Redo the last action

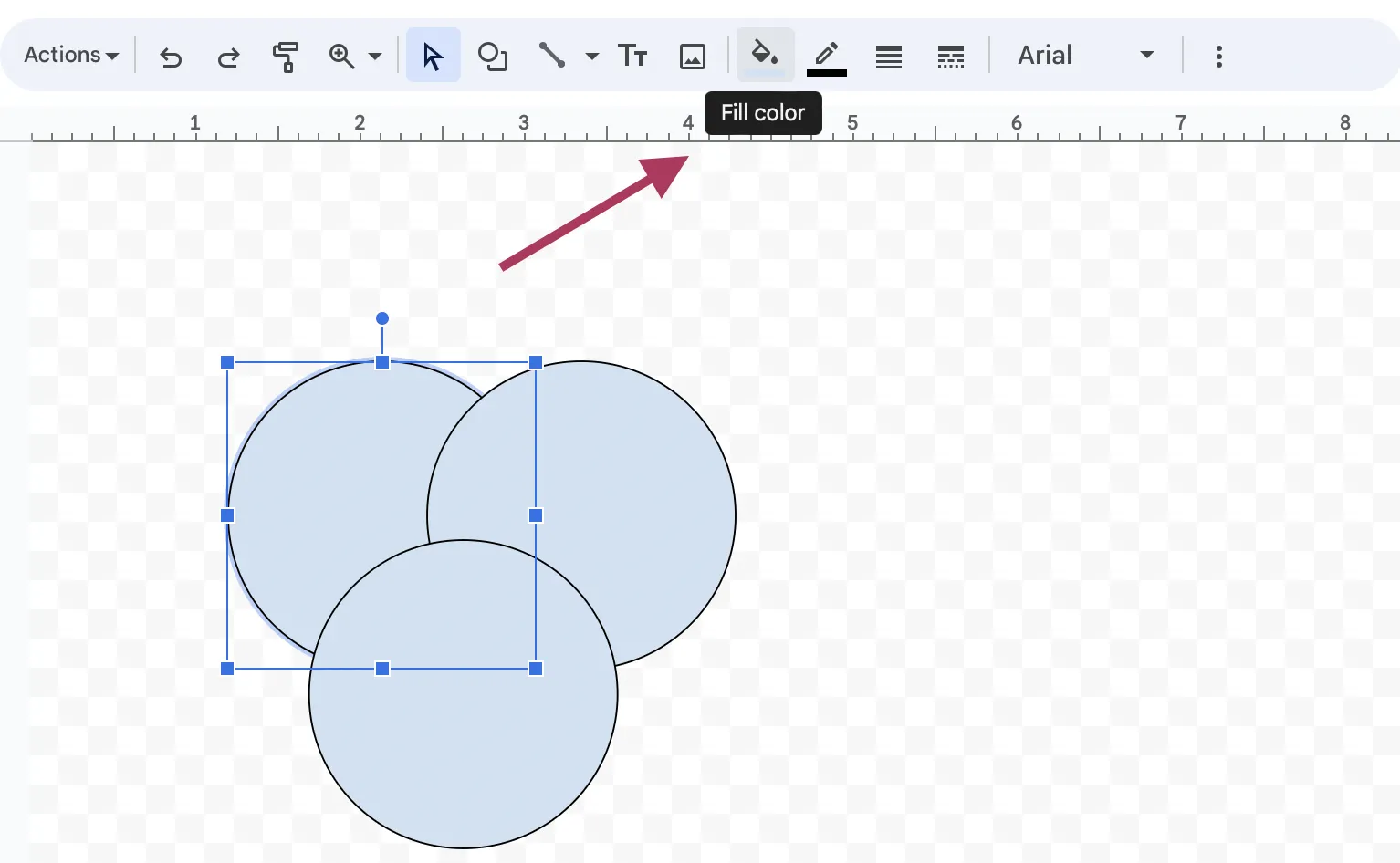[228, 57]
